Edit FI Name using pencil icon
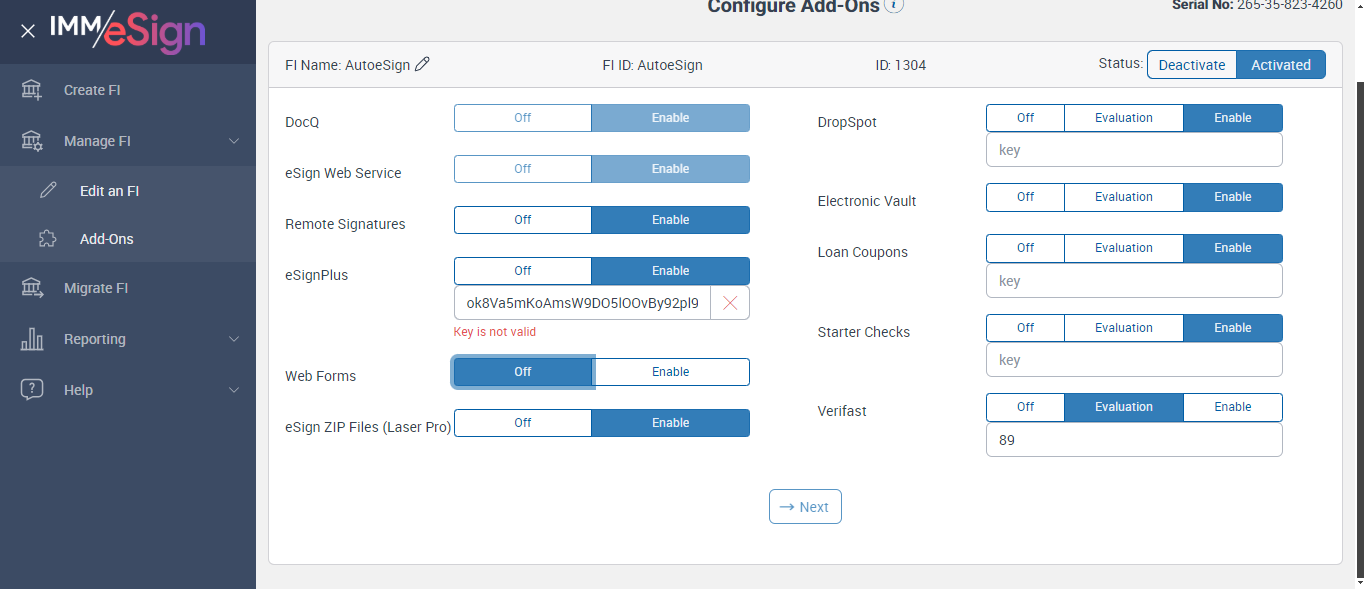 [422, 64]
